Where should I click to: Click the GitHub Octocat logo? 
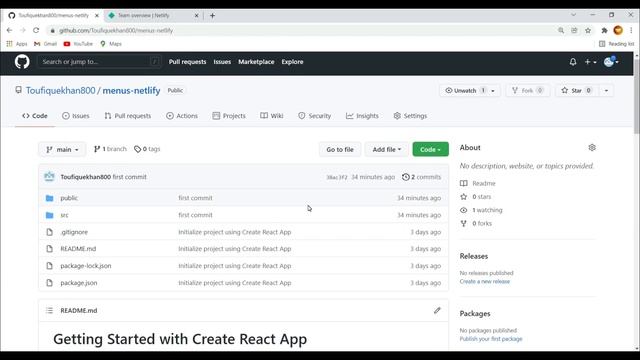coord(22,62)
